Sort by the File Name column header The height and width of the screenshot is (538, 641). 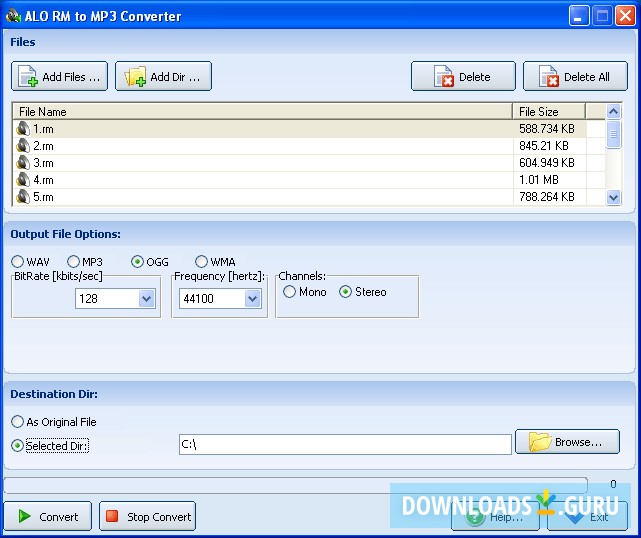tap(263, 112)
